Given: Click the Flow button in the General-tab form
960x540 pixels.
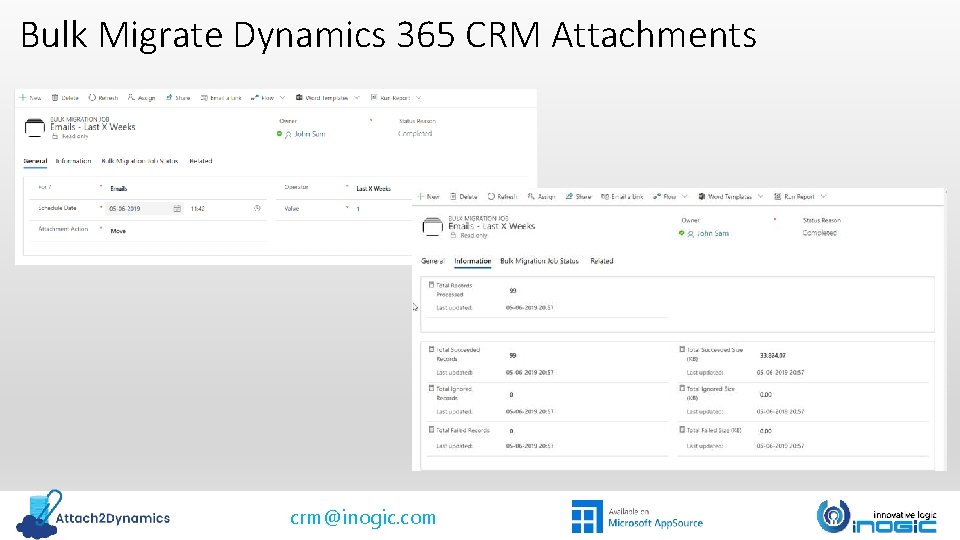Looking at the screenshot, I should tap(263, 97).
